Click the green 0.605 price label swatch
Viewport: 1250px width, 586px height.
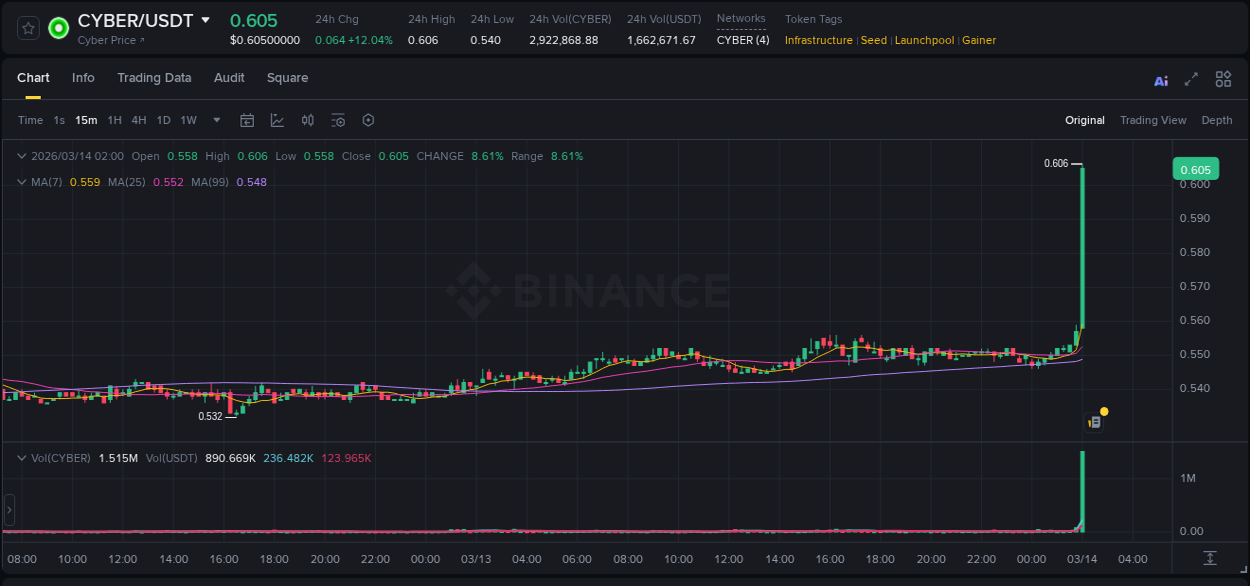[x=1196, y=169]
